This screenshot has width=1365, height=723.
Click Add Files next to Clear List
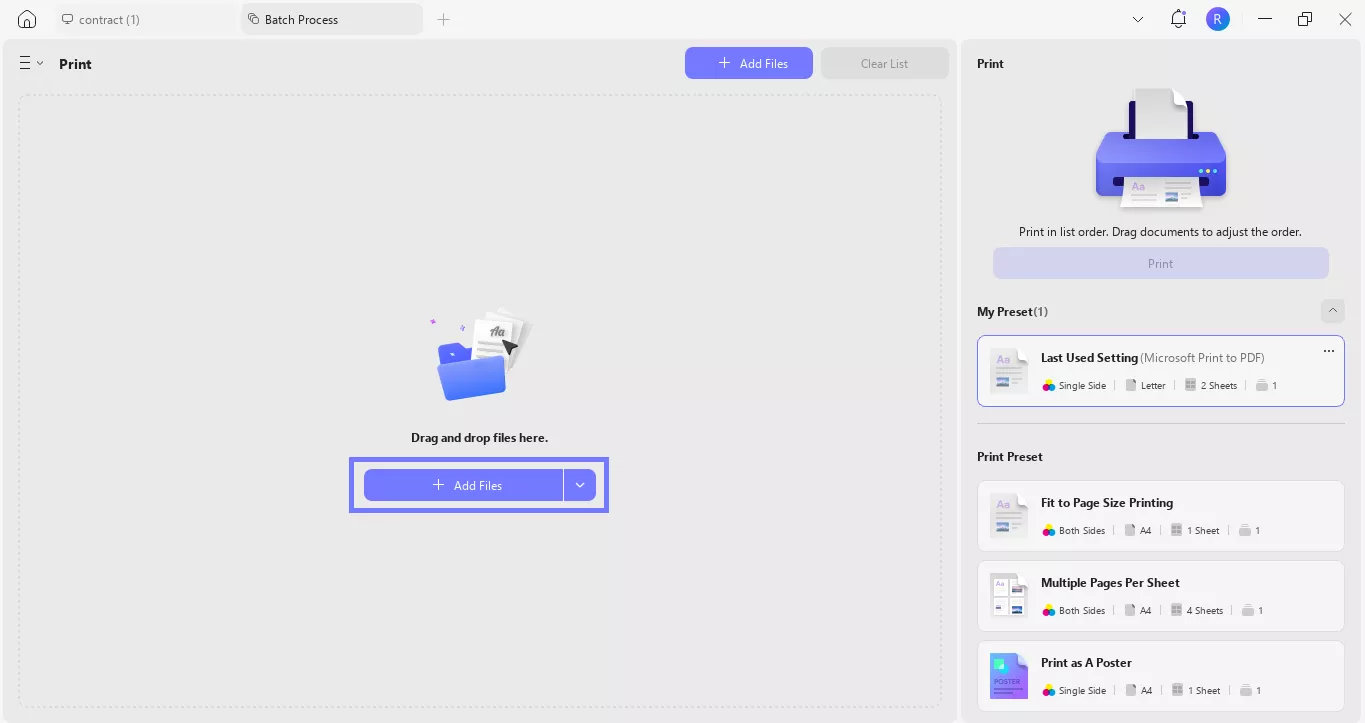click(x=749, y=63)
